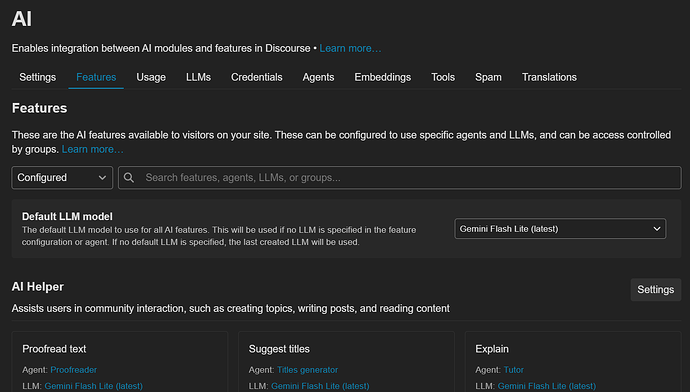
Task: Open the Tutor agent link
Action: pyautogui.click(x=514, y=370)
